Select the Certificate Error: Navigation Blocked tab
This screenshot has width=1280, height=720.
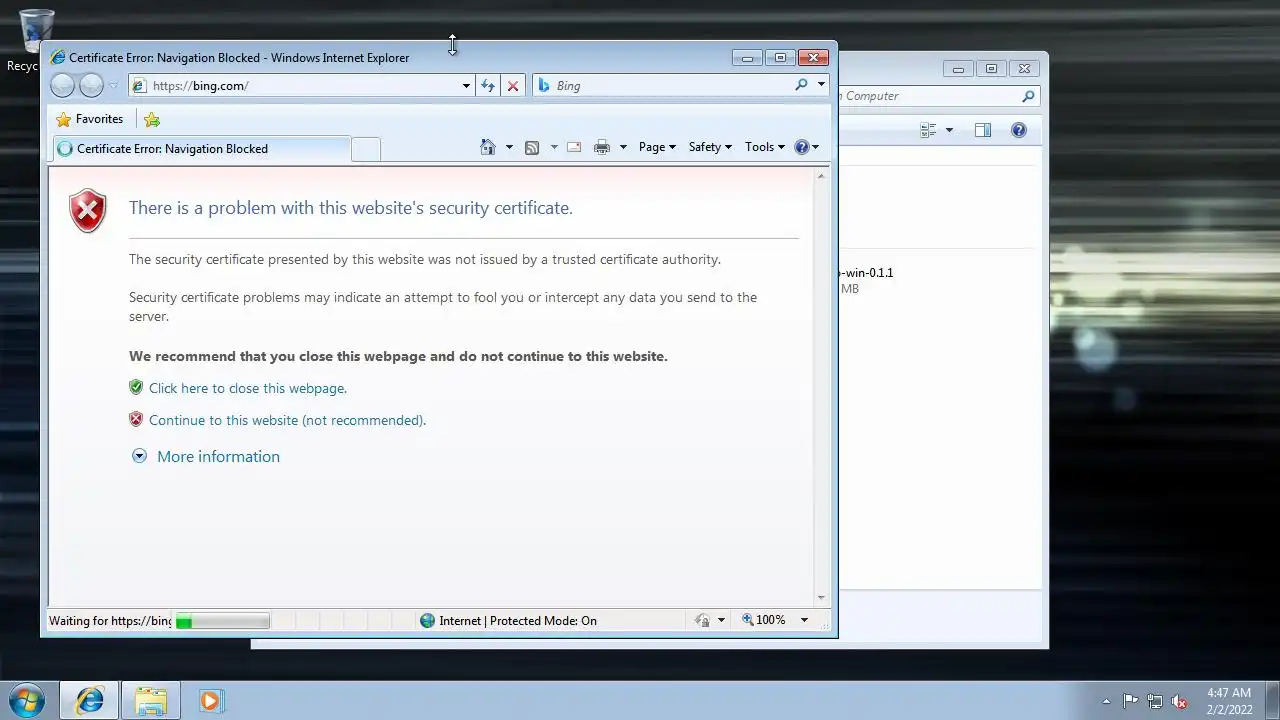200,149
